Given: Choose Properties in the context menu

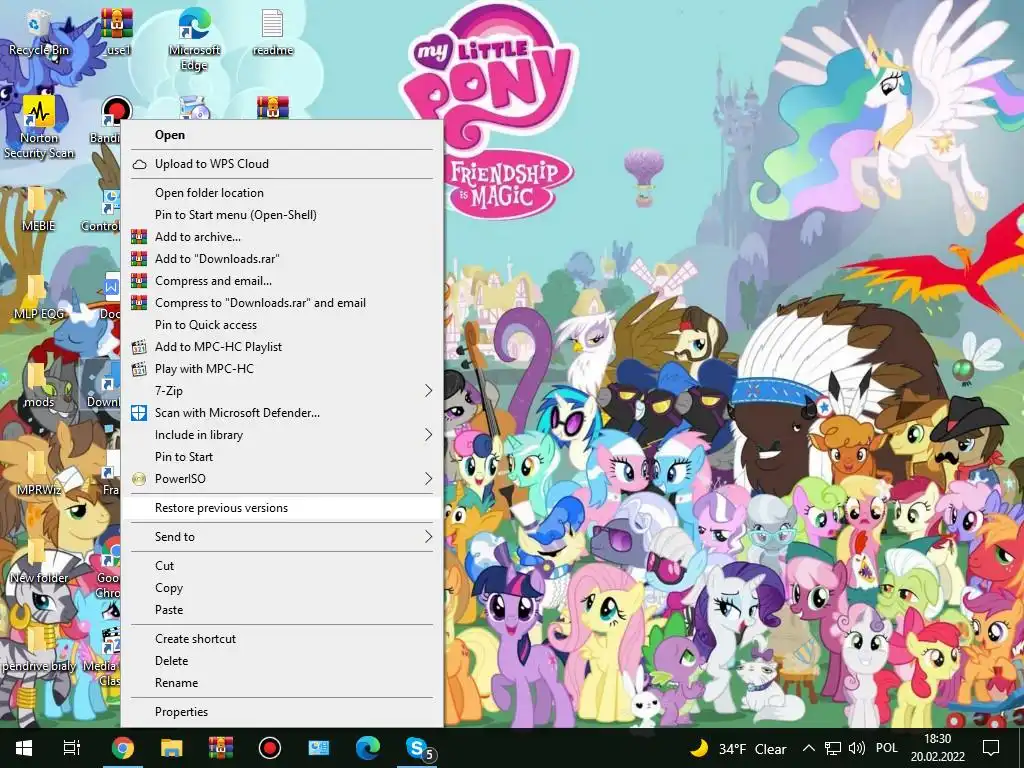Looking at the screenshot, I should tap(282, 712).
